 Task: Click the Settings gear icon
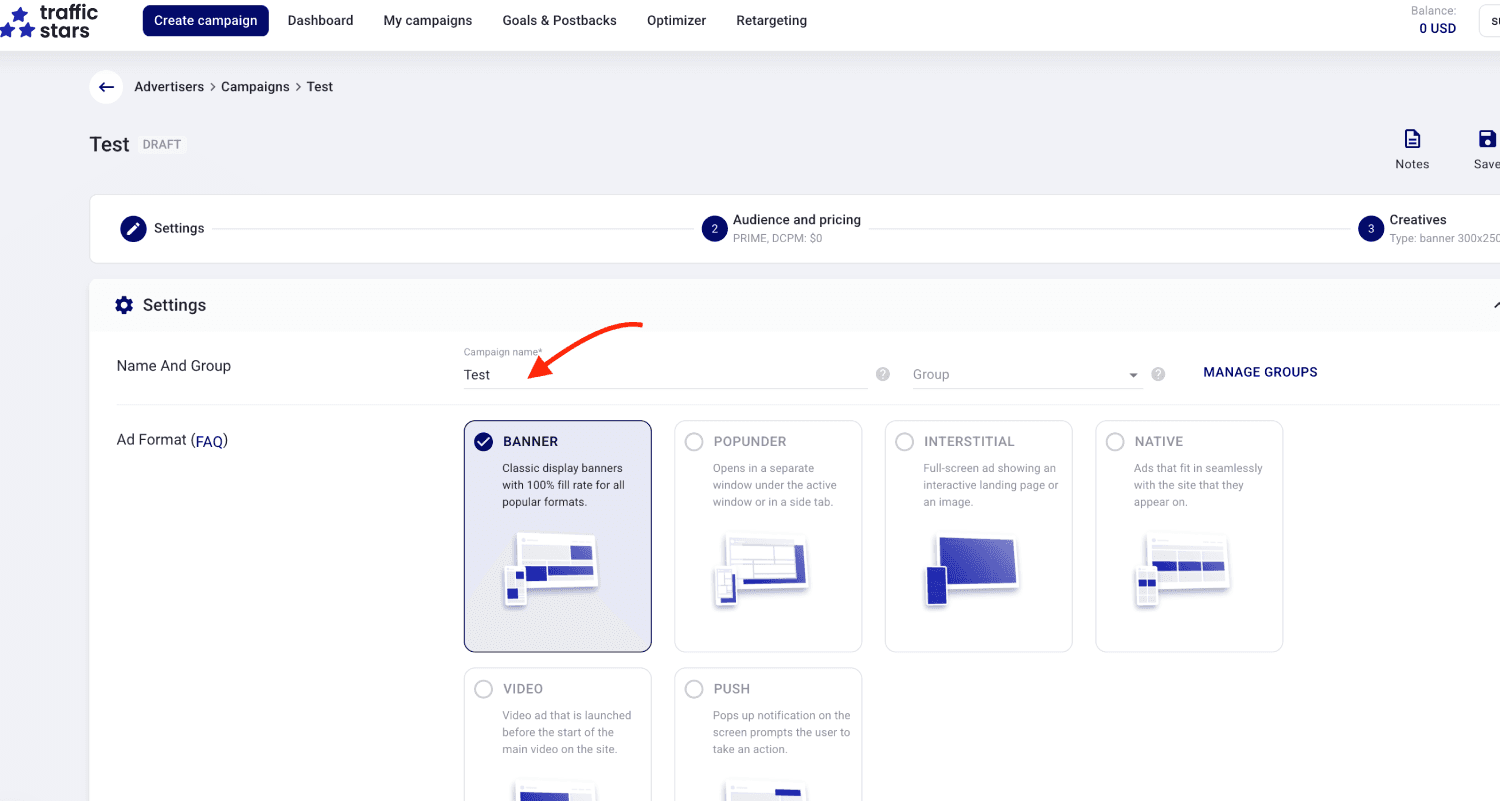click(x=124, y=305)
